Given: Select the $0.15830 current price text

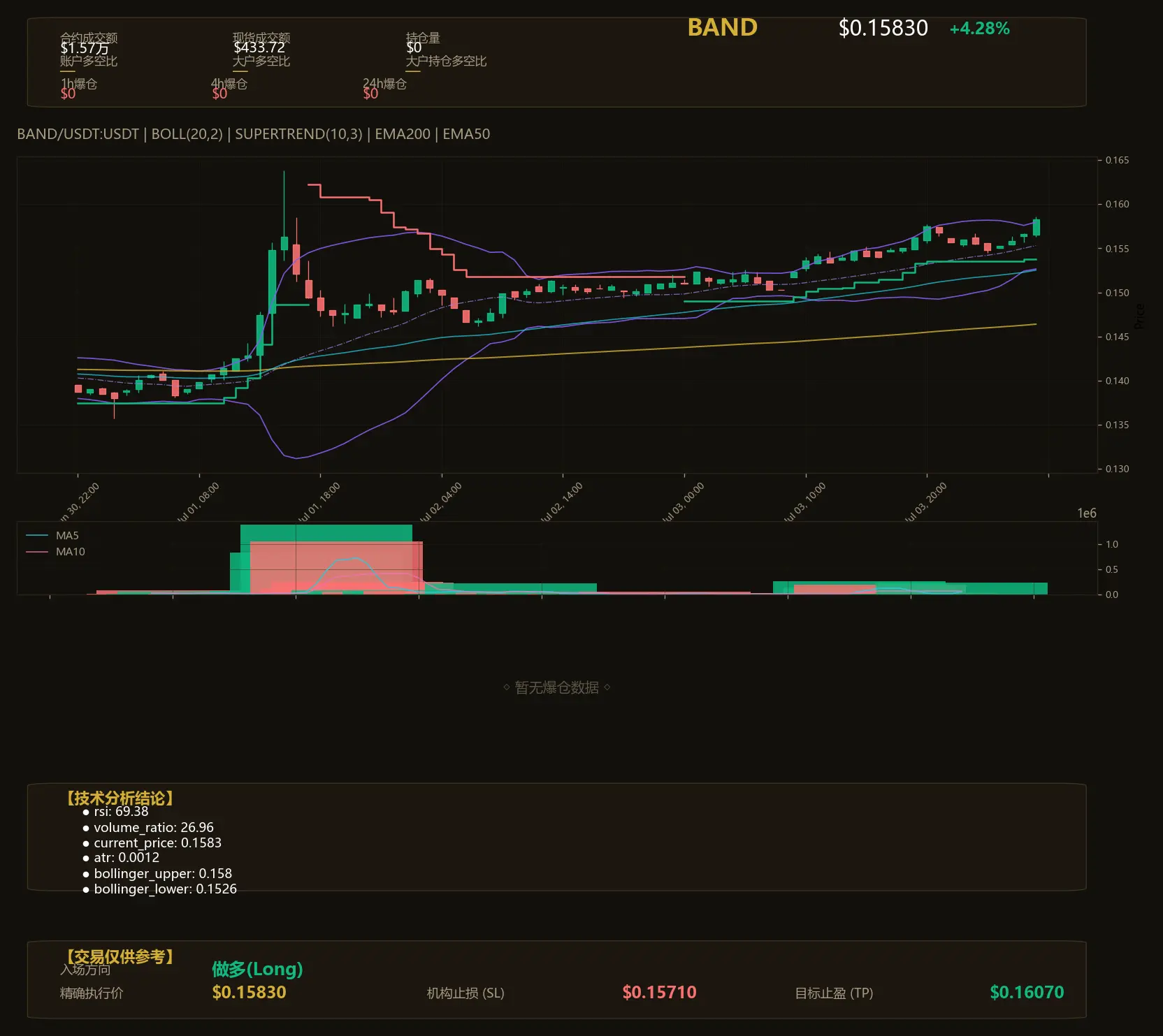Looking at the screenshot, I should pos(883,28).
